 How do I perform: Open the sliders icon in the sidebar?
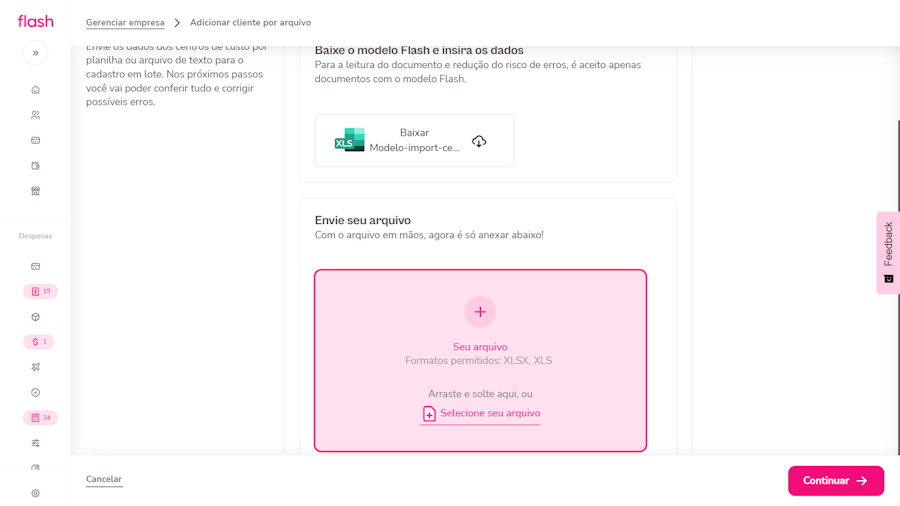pos(35,443)
